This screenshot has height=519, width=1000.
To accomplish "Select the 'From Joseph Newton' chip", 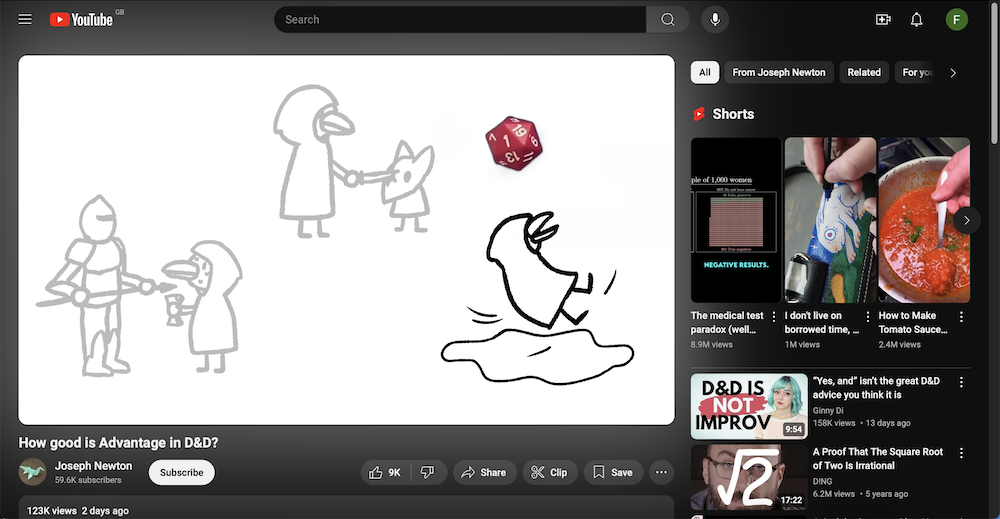I will click(778, 72).
